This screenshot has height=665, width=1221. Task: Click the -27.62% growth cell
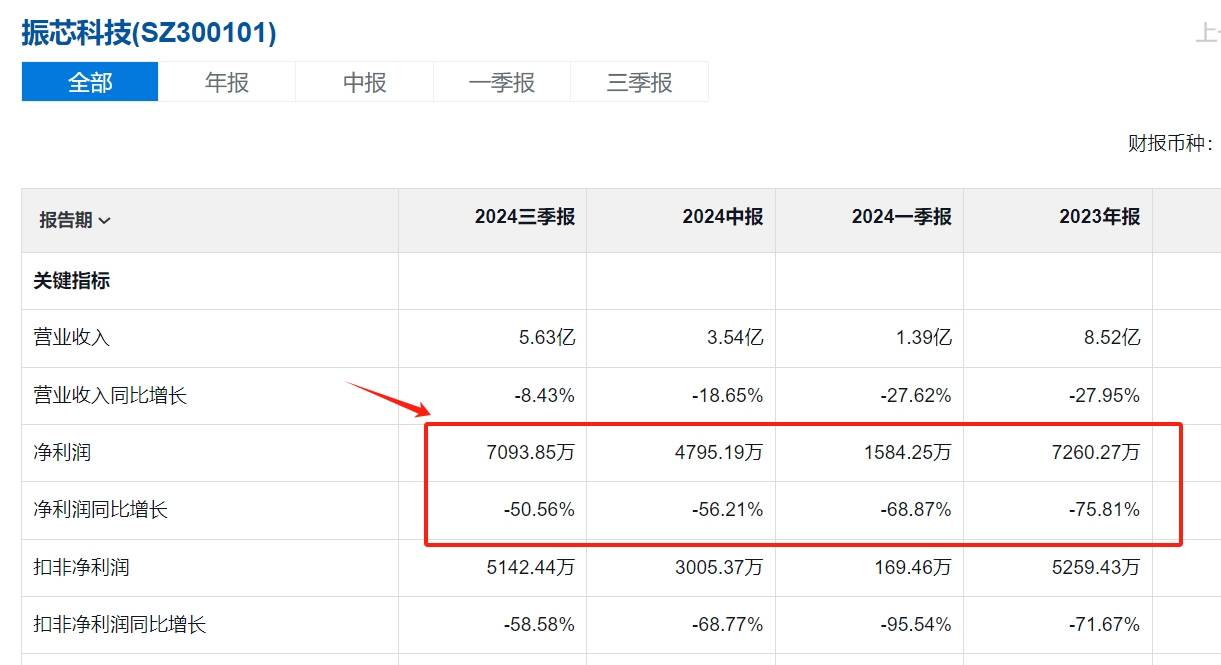pyautogui.click(x=916, y=396)
